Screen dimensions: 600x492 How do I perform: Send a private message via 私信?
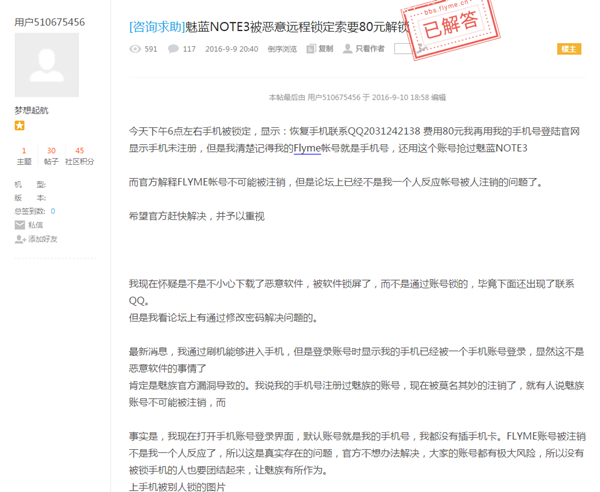[x=36, y=225]
